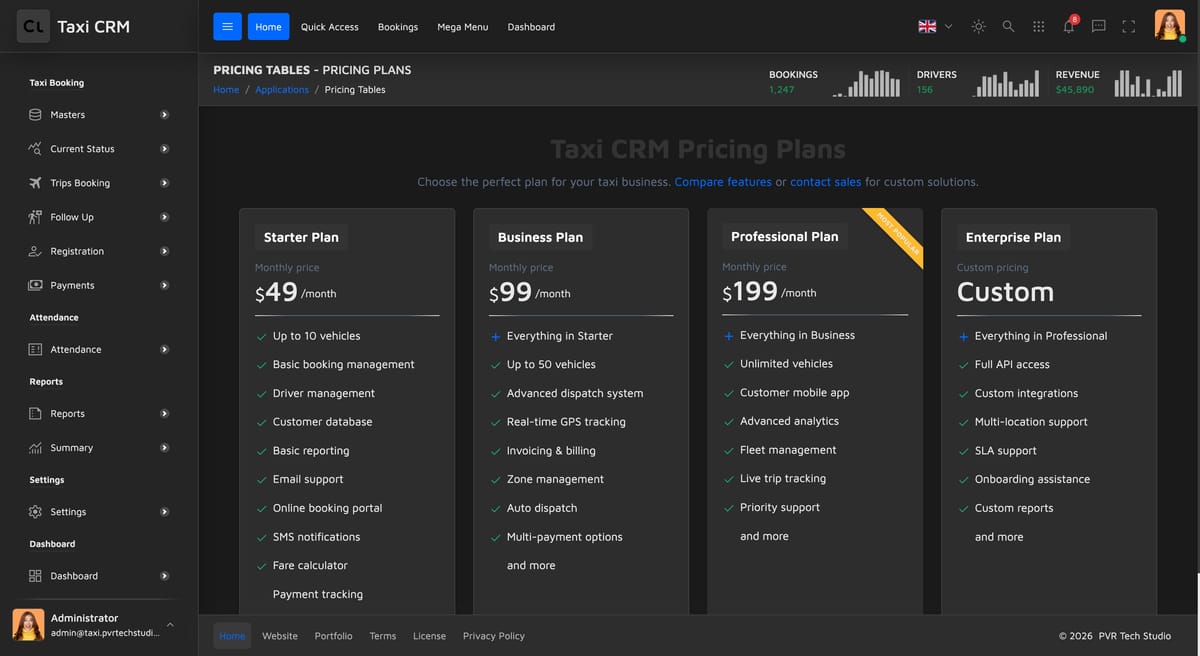Click the Dashboard grid icon in sidebar
This screenshot has height=656, width=1200.
35,576
